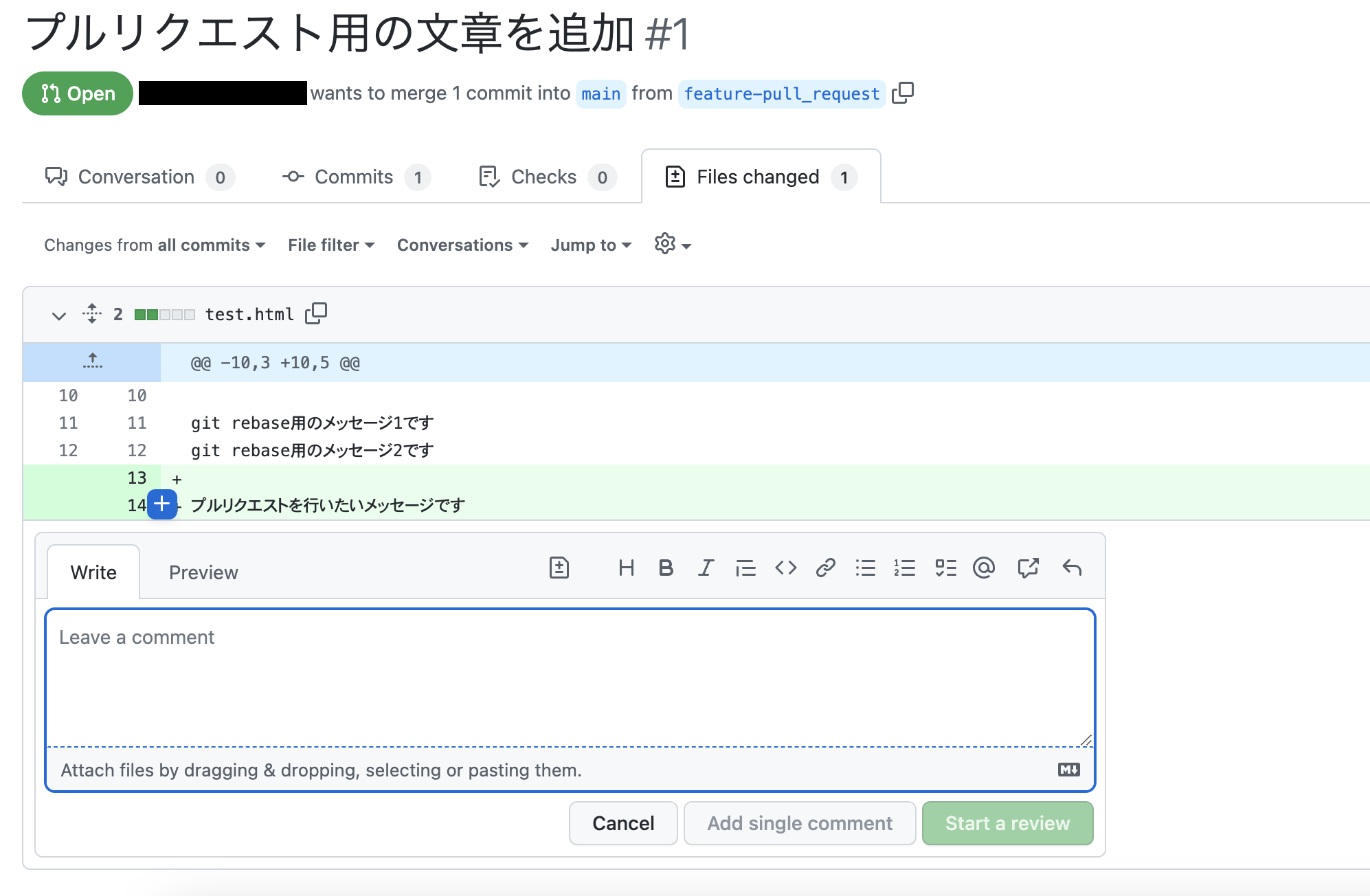Expand all lines icon beside test.html
The height and width of the screenshot is (896, 1370).
pyautogui.click(x=92, y=314)
